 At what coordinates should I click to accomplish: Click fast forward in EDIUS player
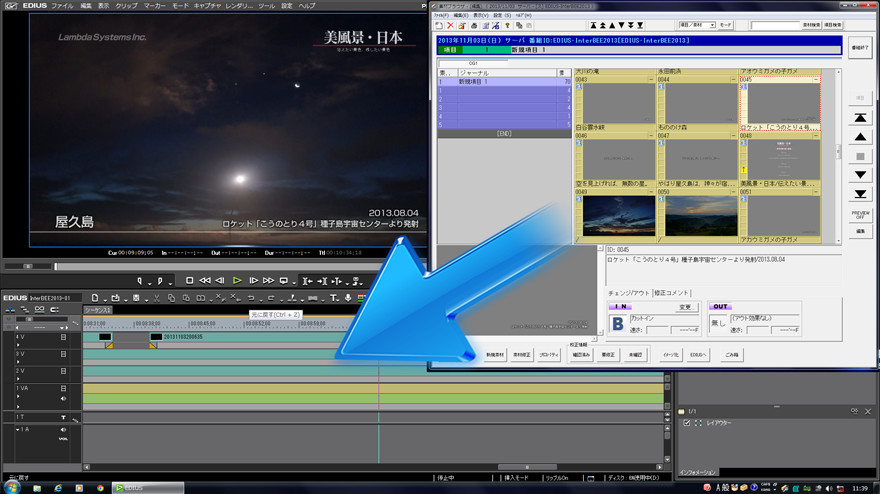[x=269, y=281]
